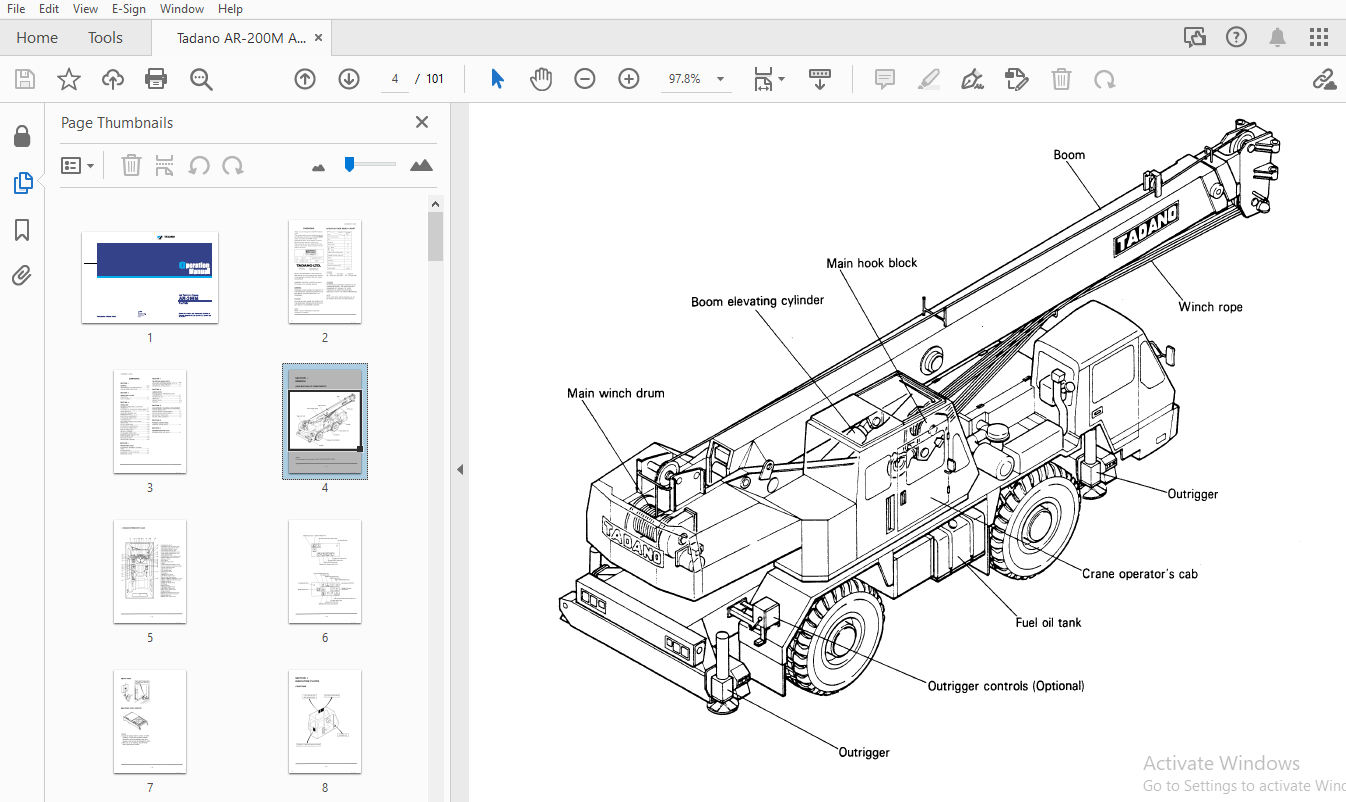The height and width of the screenshot is (802, 1346).
Task: Print the document
Action: point(156,79)
